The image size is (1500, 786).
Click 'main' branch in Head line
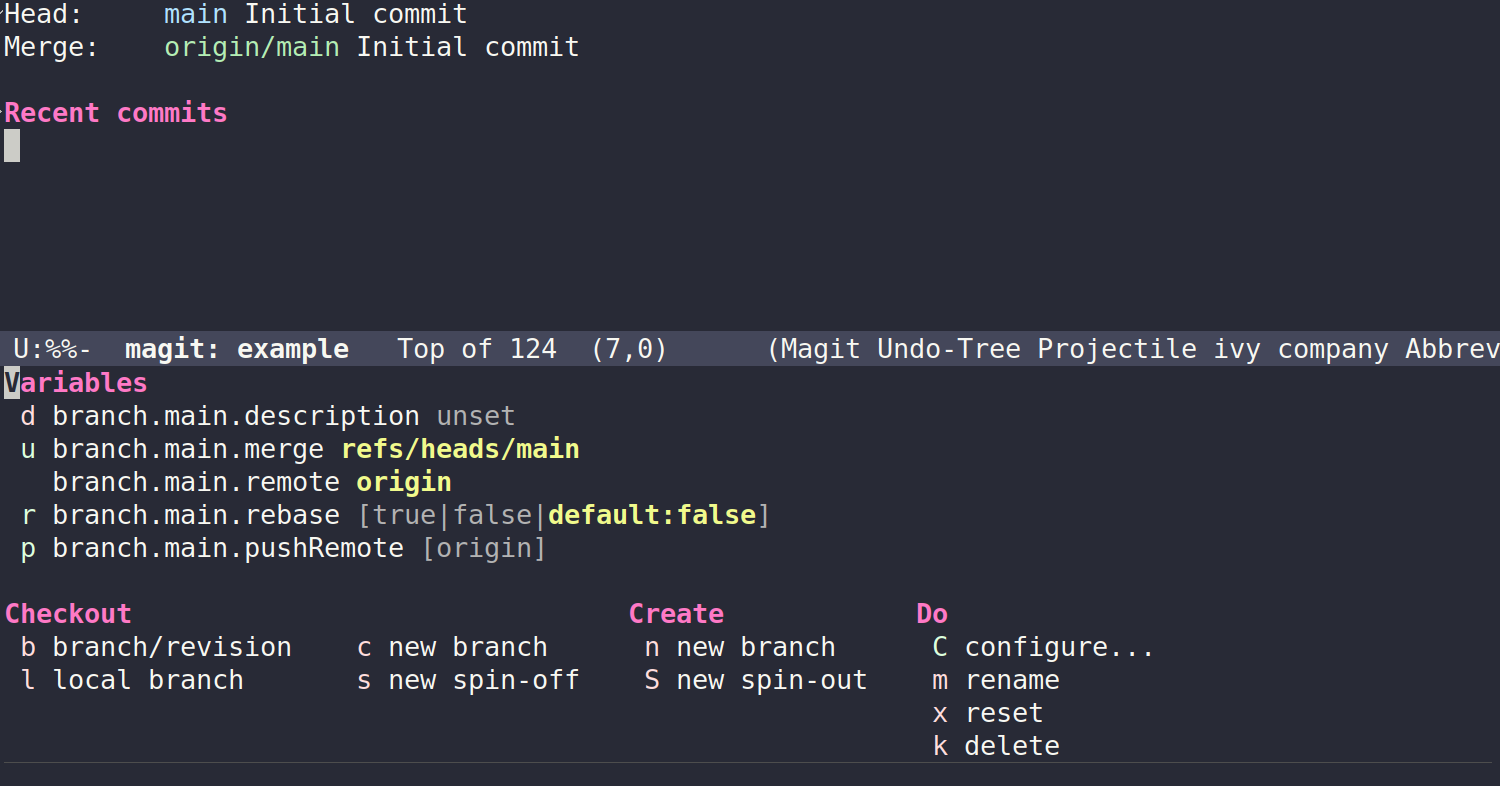tap(196, 15)
